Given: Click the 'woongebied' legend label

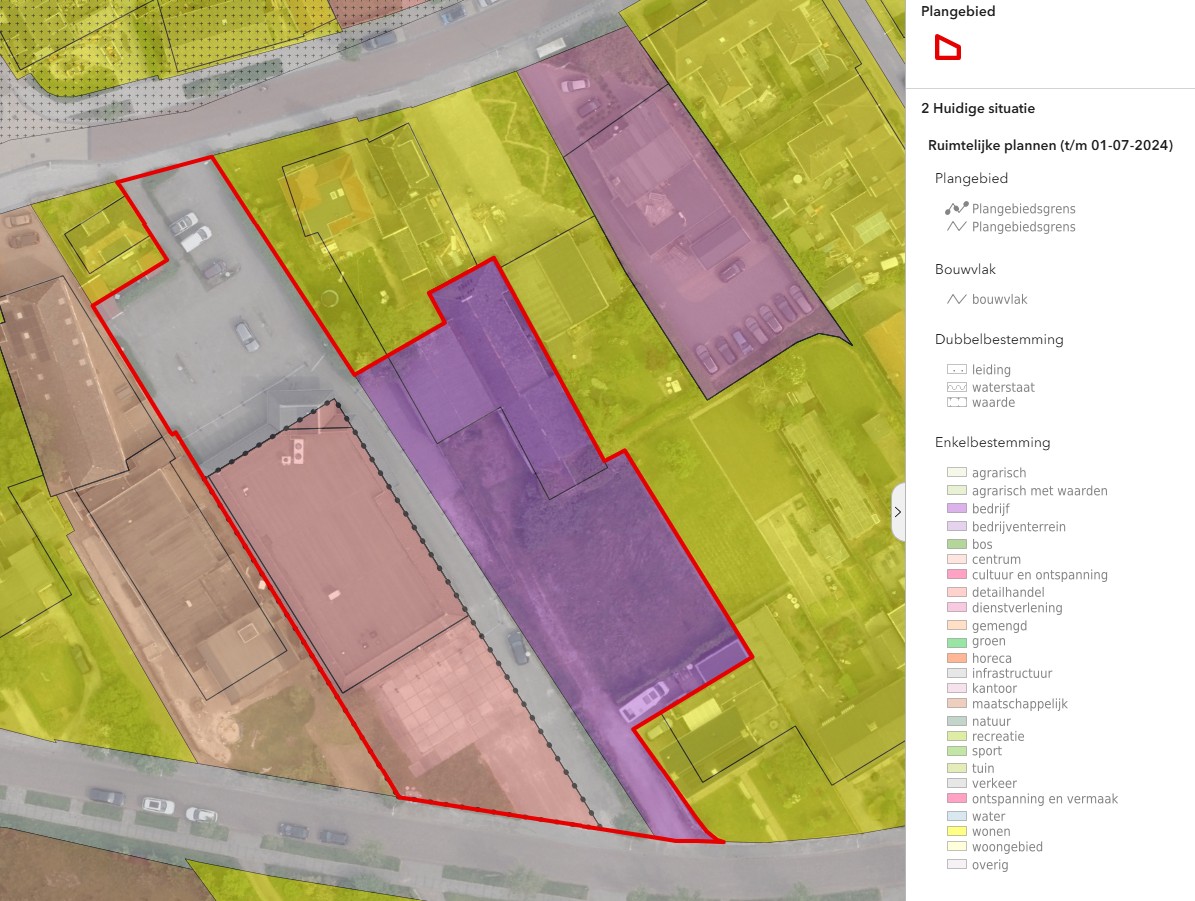Looking at the screenshot, I should click(x=1007, y=847).
